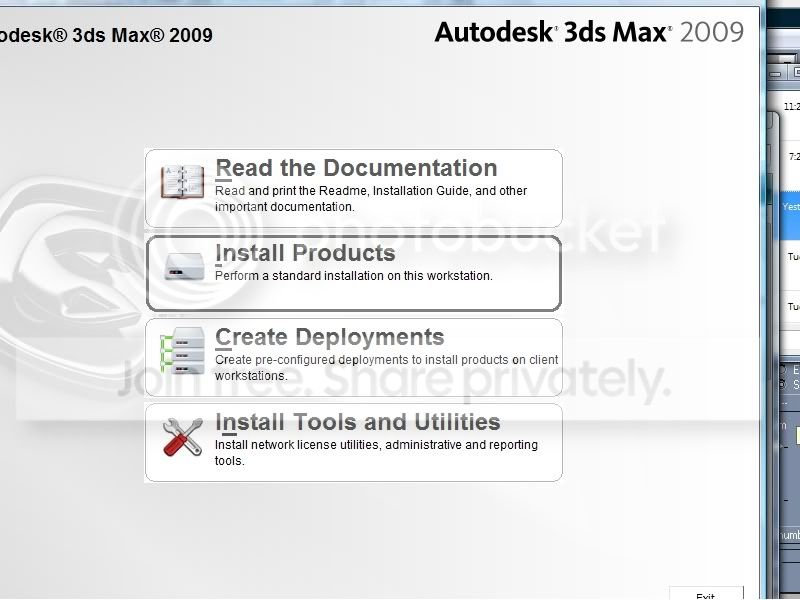This screenshot has height=600, width=800.
Task: Choose the Install Products heading
Action: click(x=305, y=253)
